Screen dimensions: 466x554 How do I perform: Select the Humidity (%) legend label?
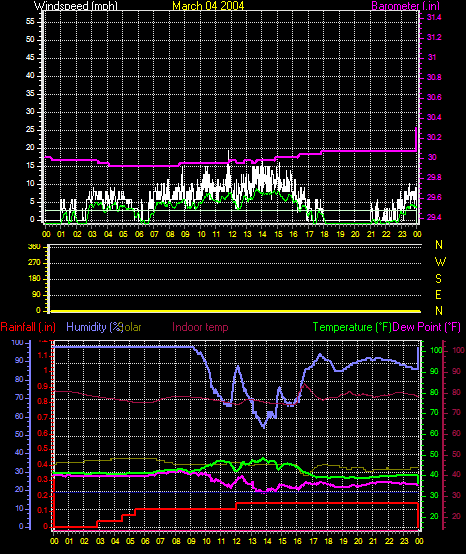pyautogui.click(x=94, y=327)
